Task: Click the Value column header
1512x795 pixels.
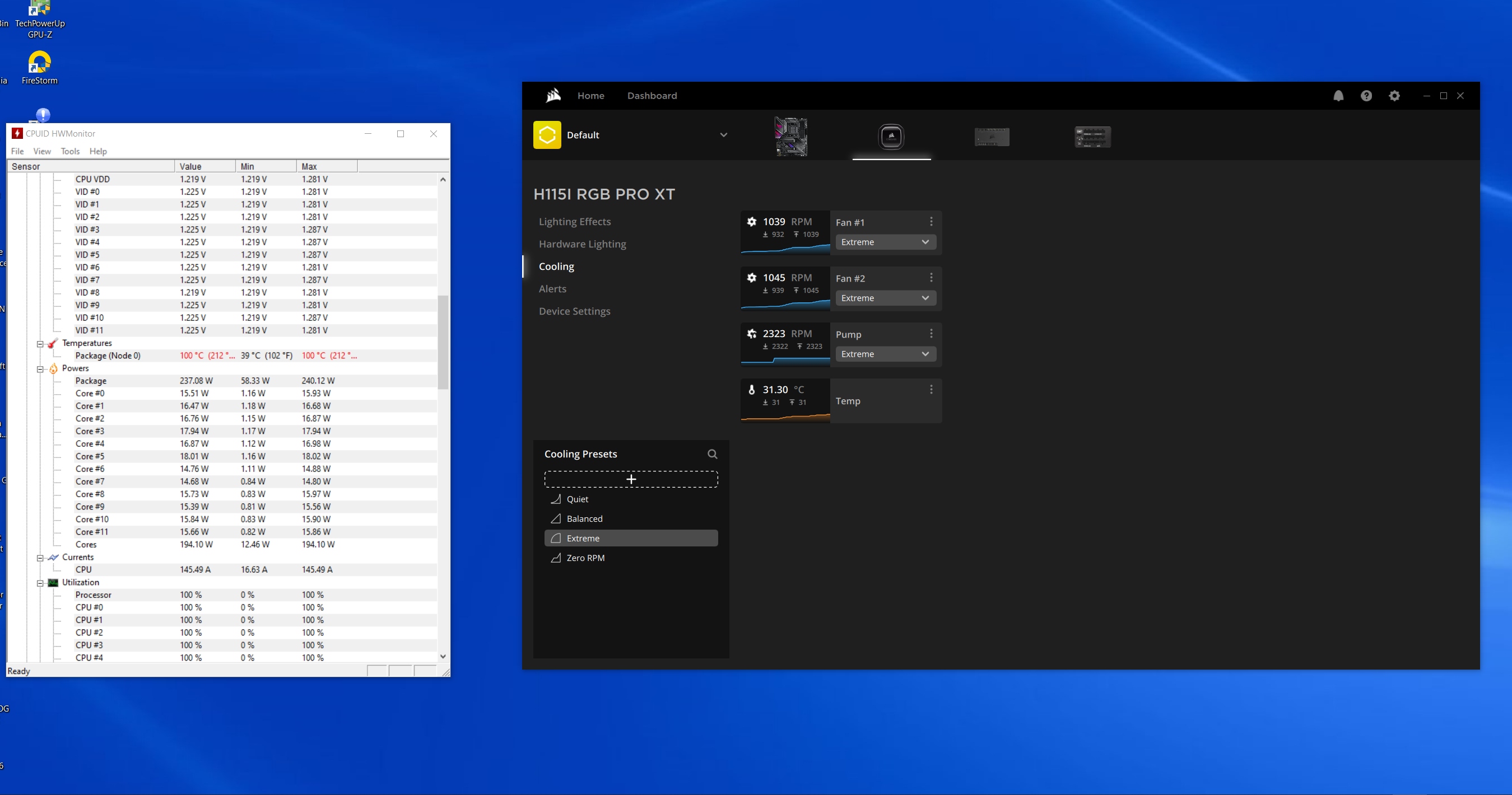Action: pos(205,166)
